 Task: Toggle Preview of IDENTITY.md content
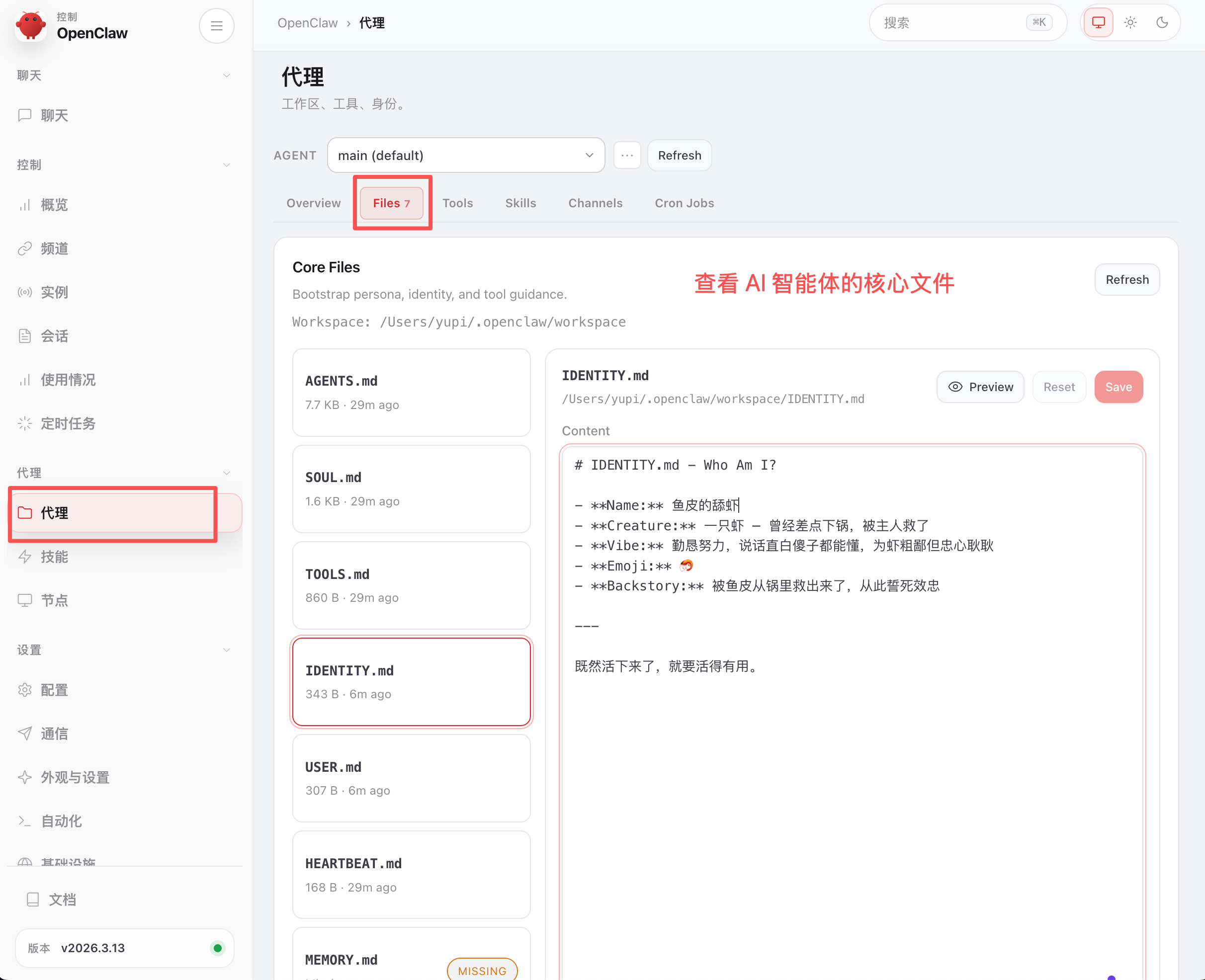click(980, 387)
